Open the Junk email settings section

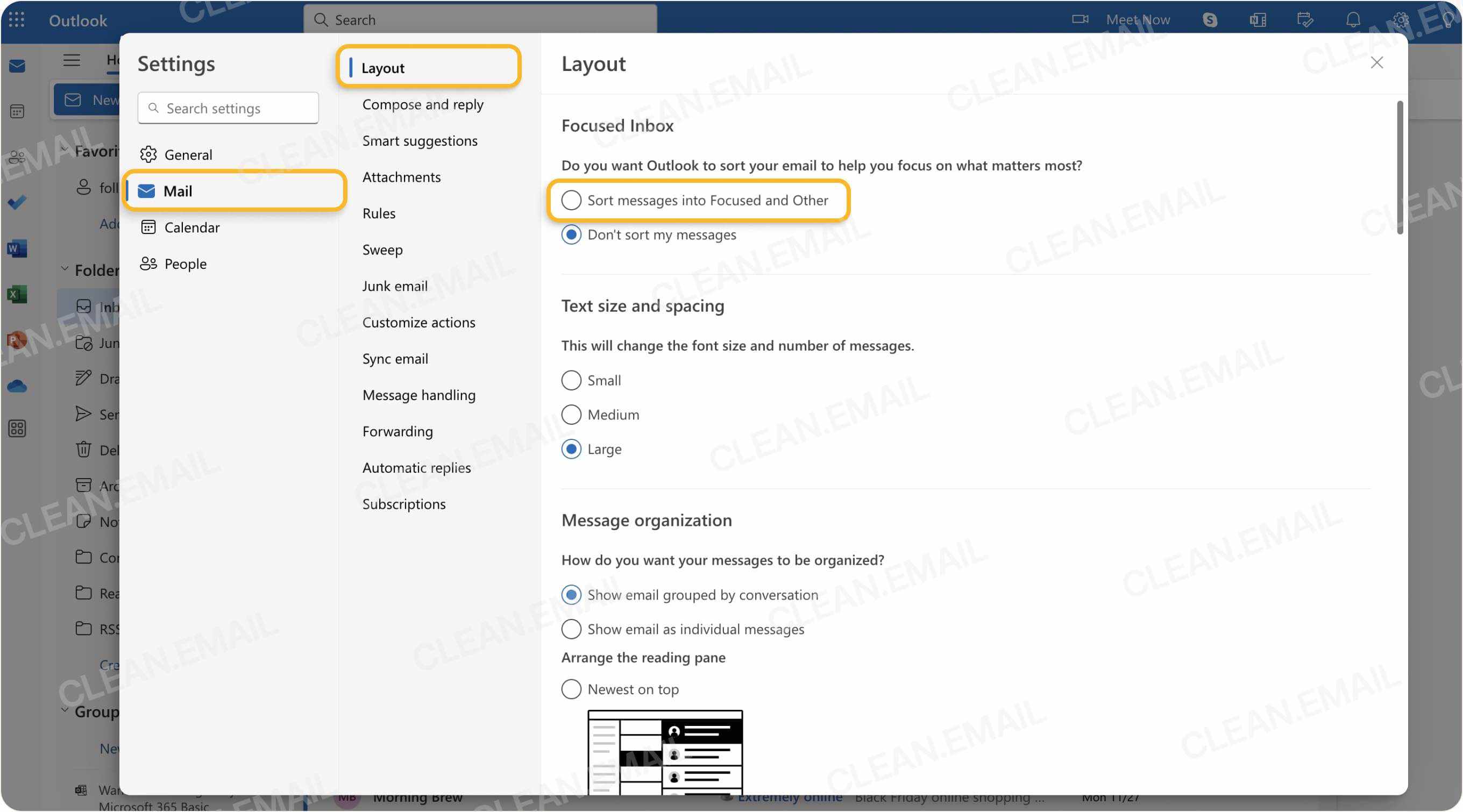395,286
